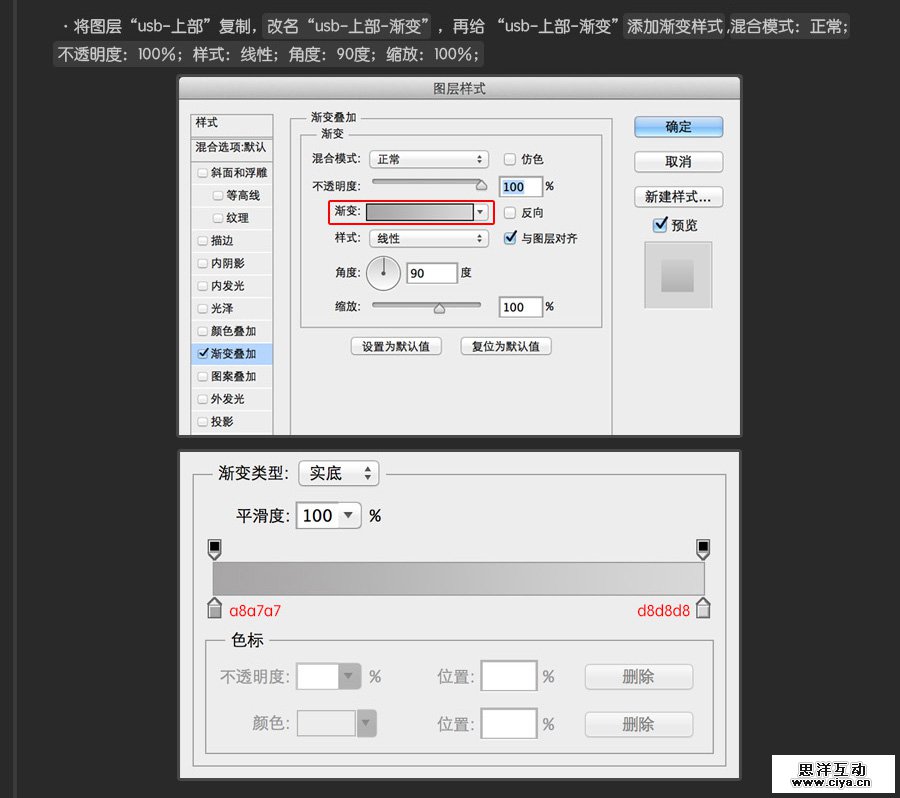Enable the 投影 layer style
Viewport: 900px width, 798px height.
coord(201,421)
